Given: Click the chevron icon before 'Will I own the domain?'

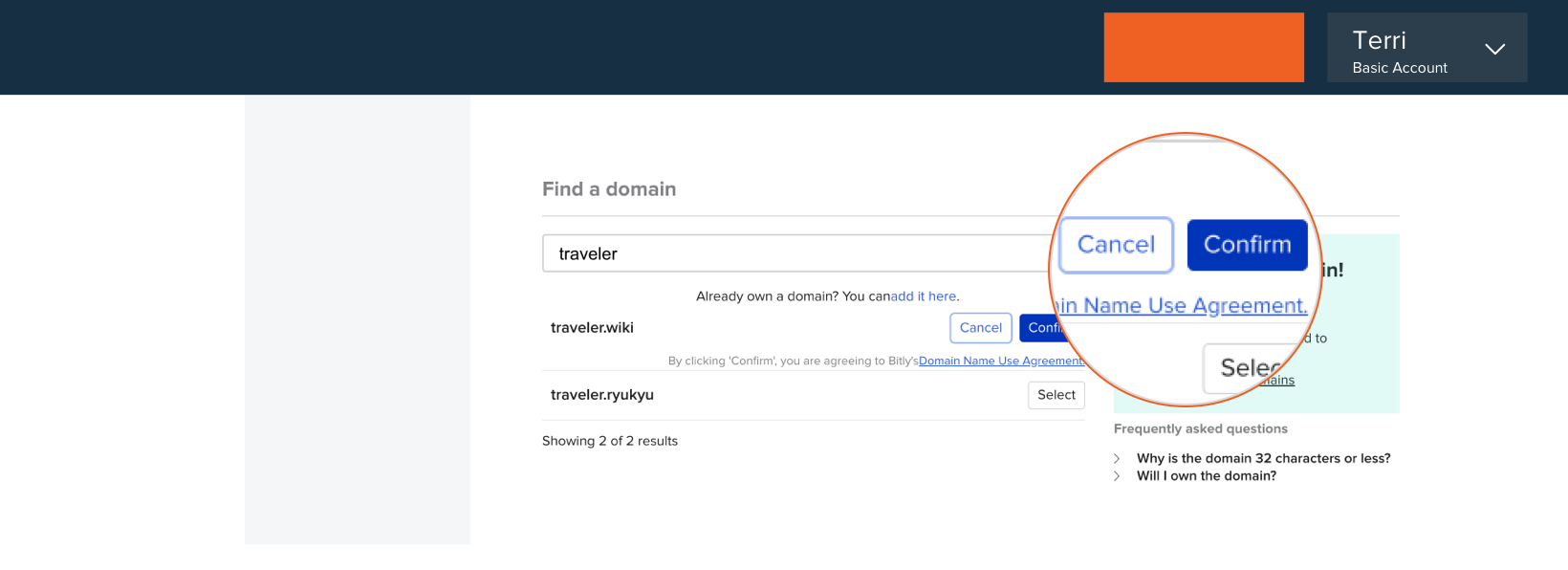Looking at the screenshot, I should 1117,476.
